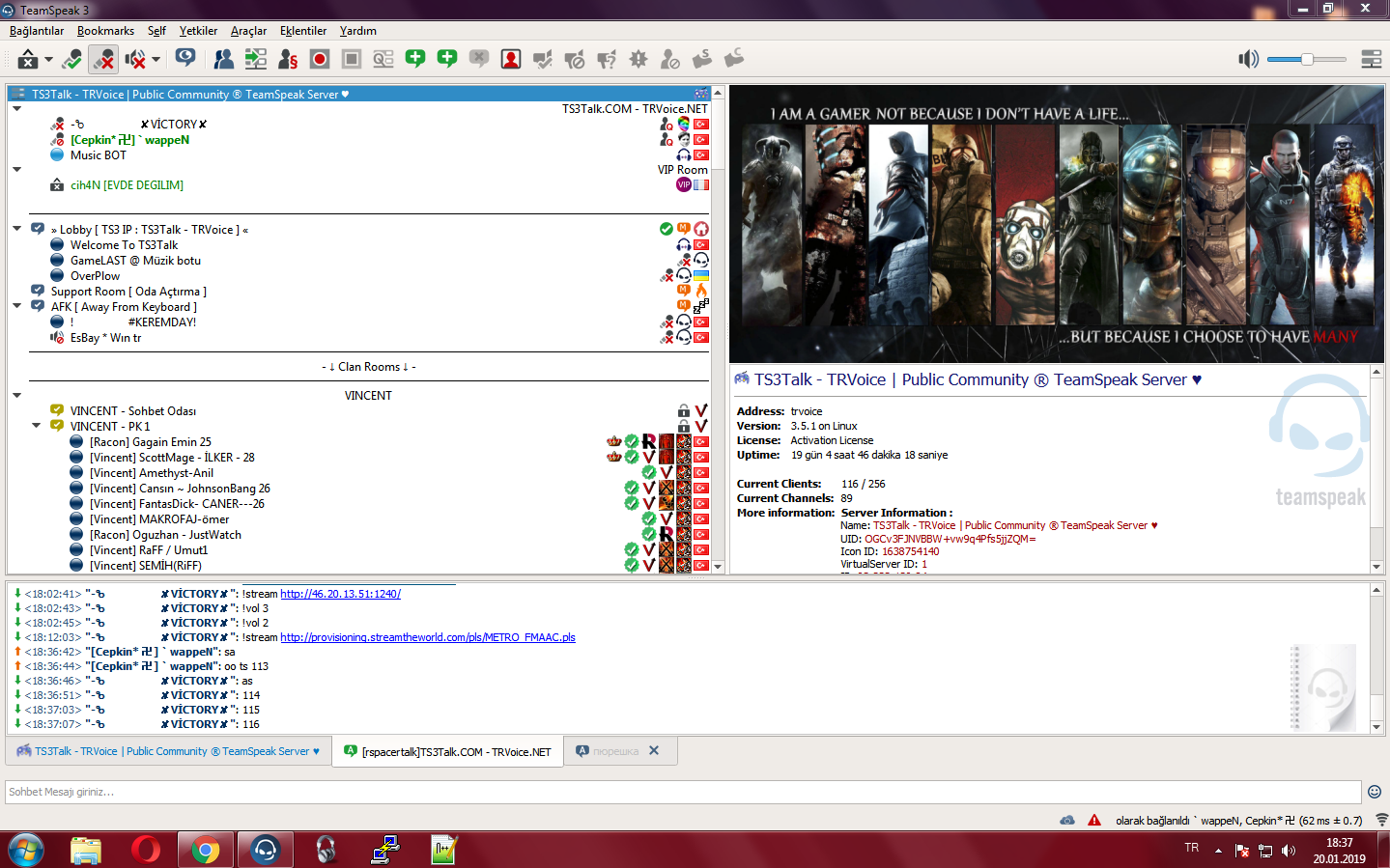The height and width of the screenshot is (868, 1390).
Task: Start recording with the red circle button
Action: pos(320,60)
